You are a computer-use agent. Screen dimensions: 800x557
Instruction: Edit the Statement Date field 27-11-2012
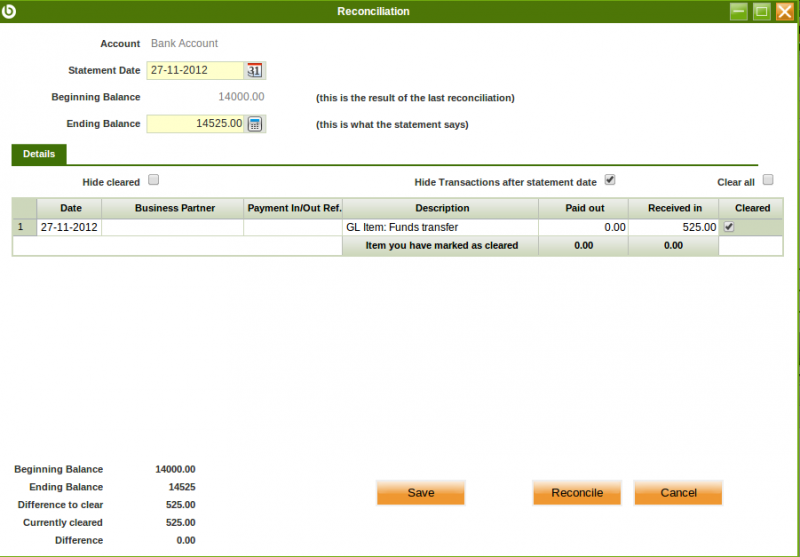point(195,70)
